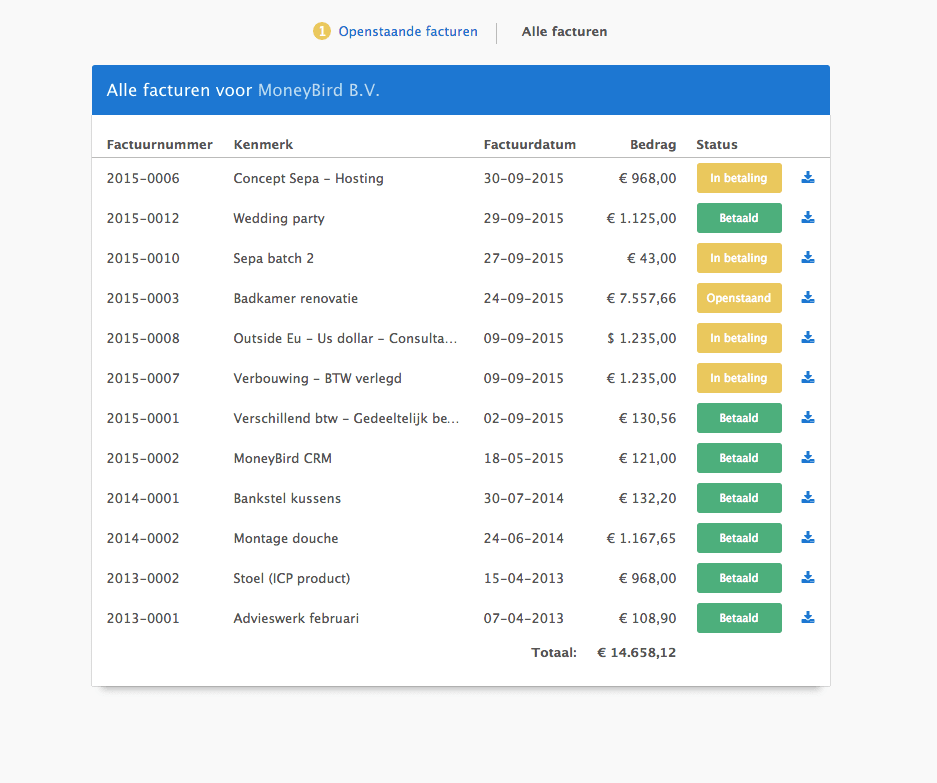This screenshot has height=783, width=937.
Task: Click the date 18-05-2015
Action: point(523,458)
